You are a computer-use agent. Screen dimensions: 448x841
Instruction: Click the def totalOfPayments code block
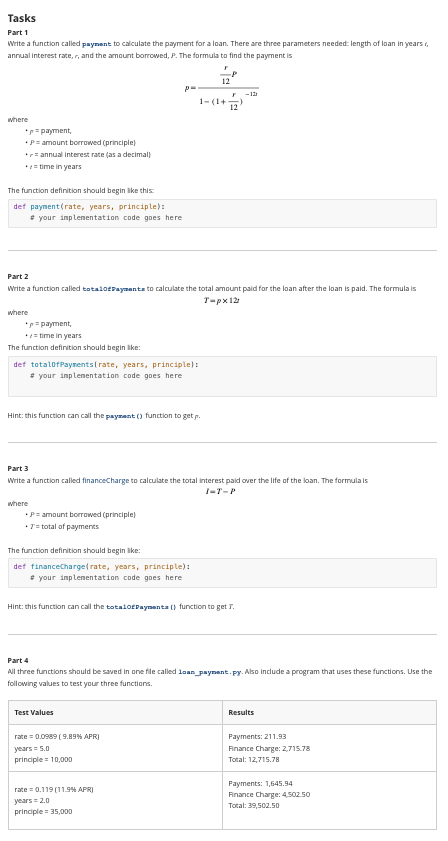[x=222, y=376]
